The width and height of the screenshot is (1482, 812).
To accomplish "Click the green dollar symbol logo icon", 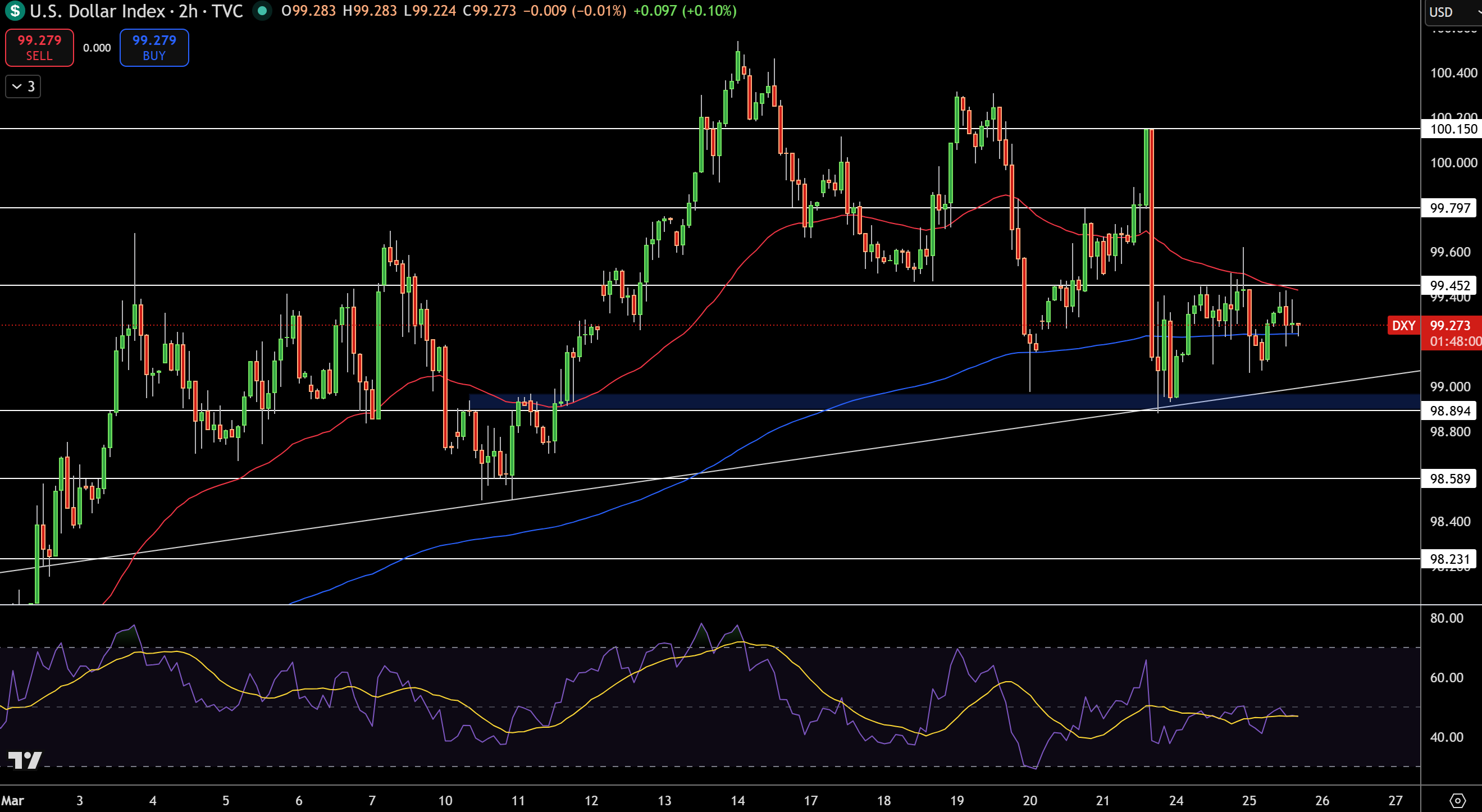I will [15, 10].
